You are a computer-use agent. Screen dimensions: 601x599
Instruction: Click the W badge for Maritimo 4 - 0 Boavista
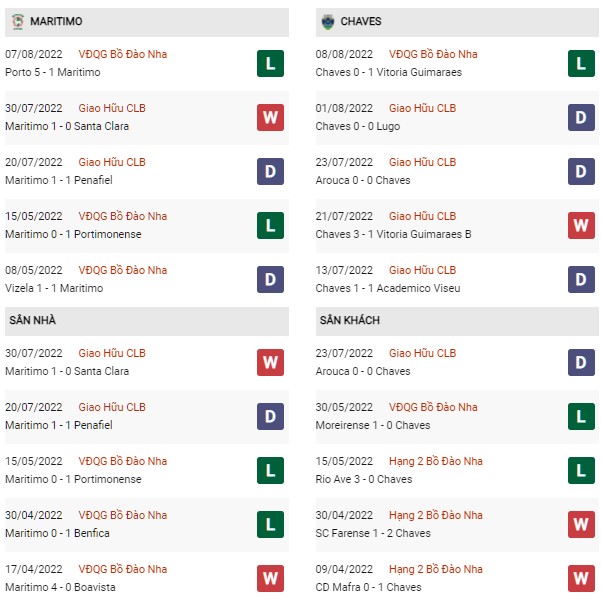point(270,578)
